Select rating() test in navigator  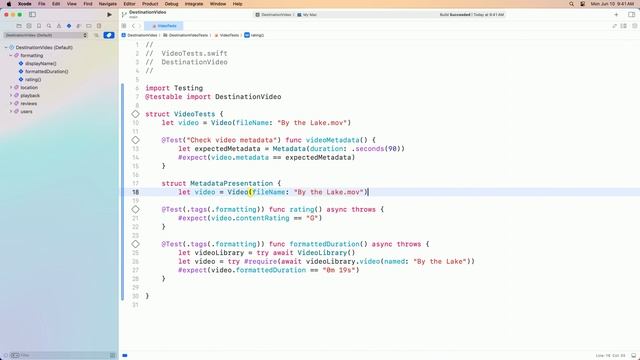33,80
